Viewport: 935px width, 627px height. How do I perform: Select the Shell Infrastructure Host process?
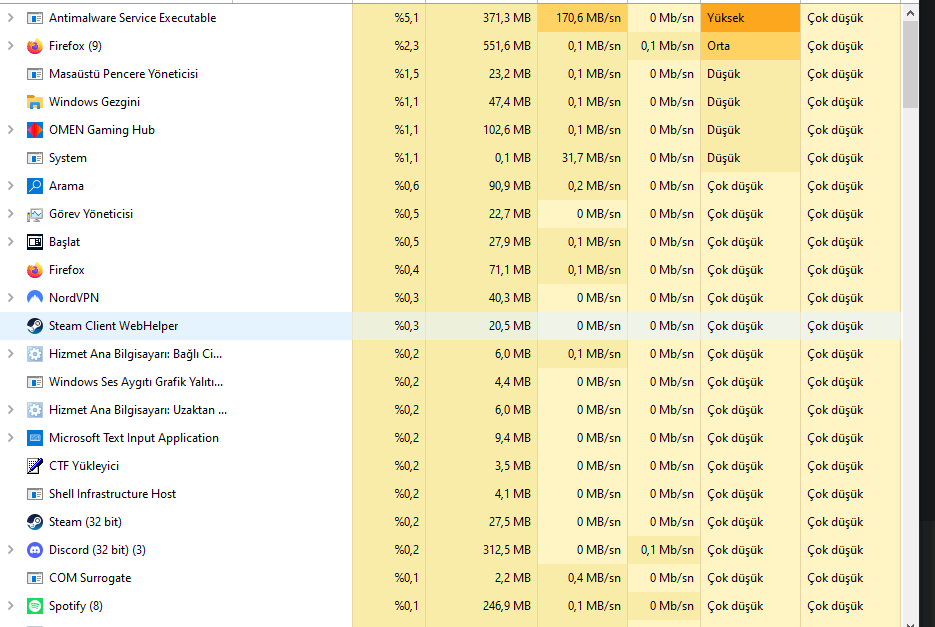pyautogui.click(x=450, y=494)
